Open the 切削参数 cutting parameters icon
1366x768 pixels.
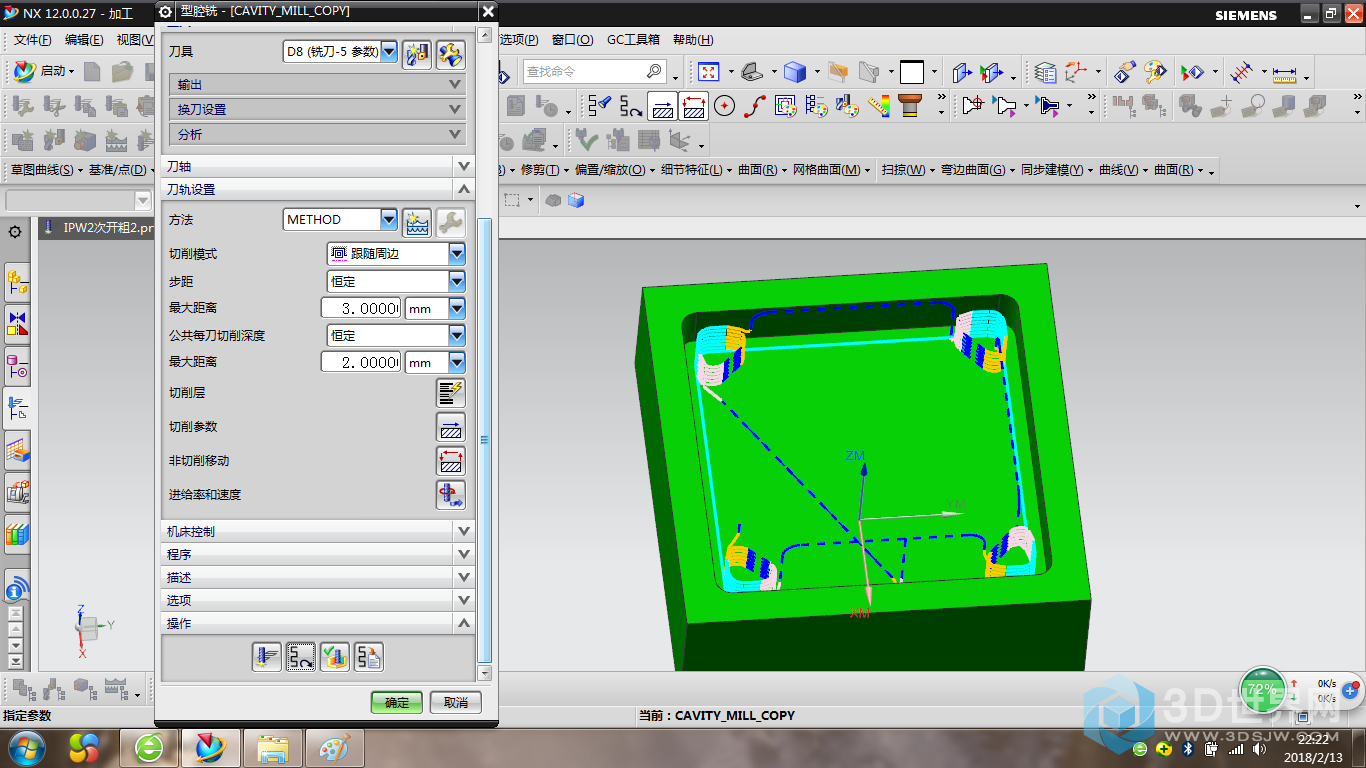pyautogui.click(x=451, y=427)
